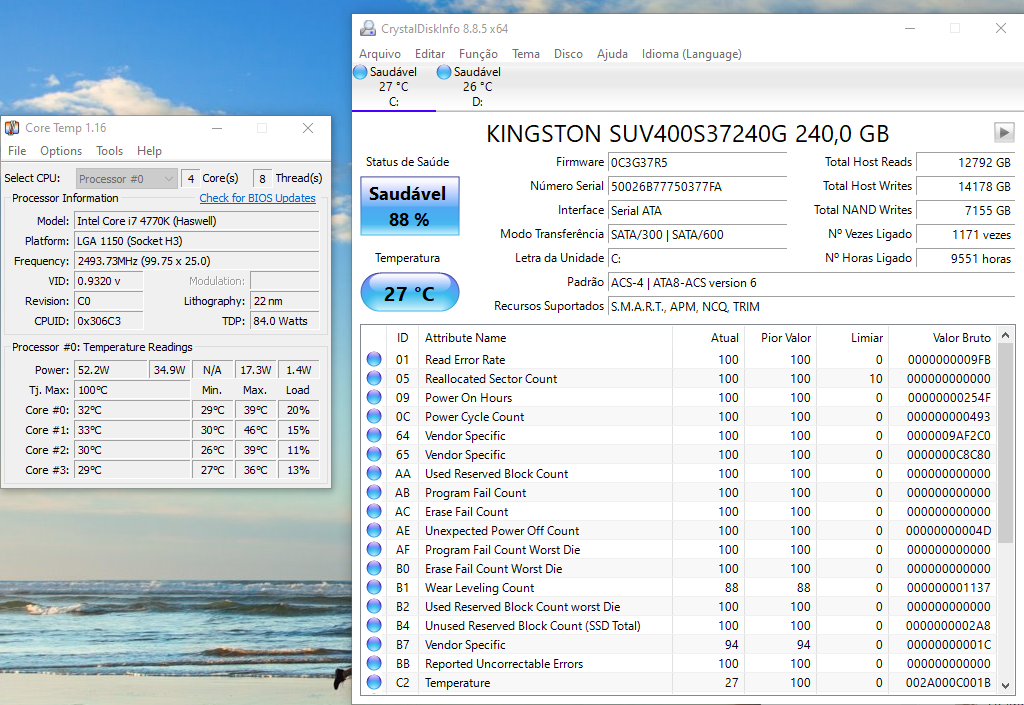The height and width of the screenshot is (705, 1024).
Task: Click status dot for Temperature attribute row
Action: pyautogui.click(x=374, y=682)
